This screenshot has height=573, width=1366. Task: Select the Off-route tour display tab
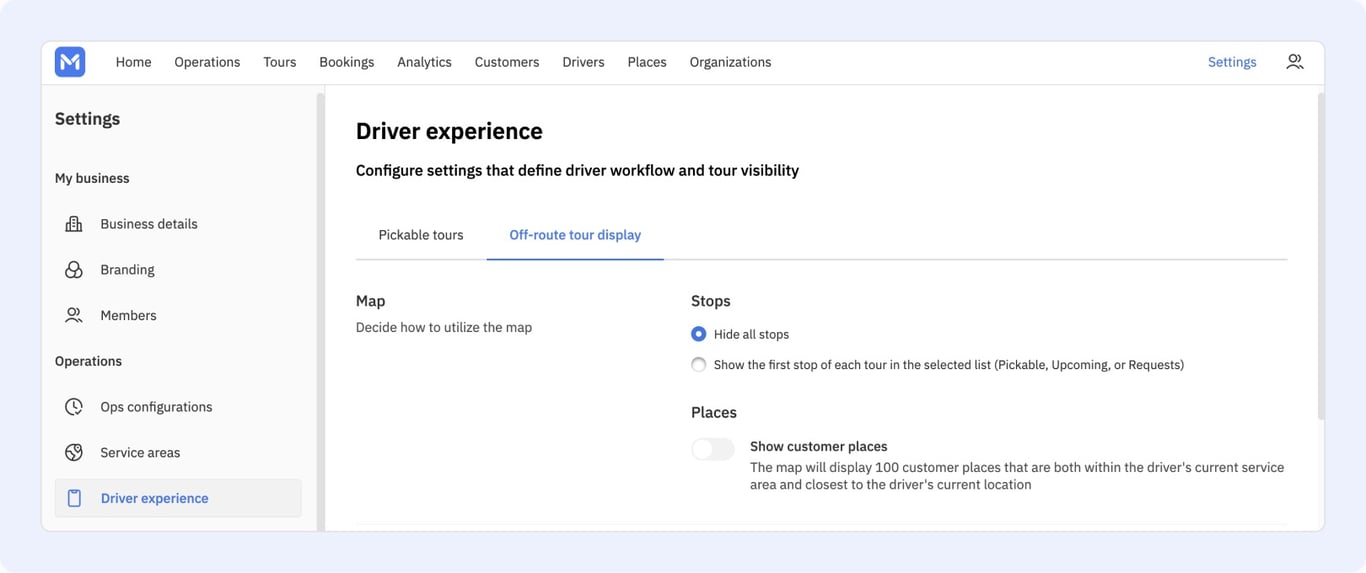(575, 235)
